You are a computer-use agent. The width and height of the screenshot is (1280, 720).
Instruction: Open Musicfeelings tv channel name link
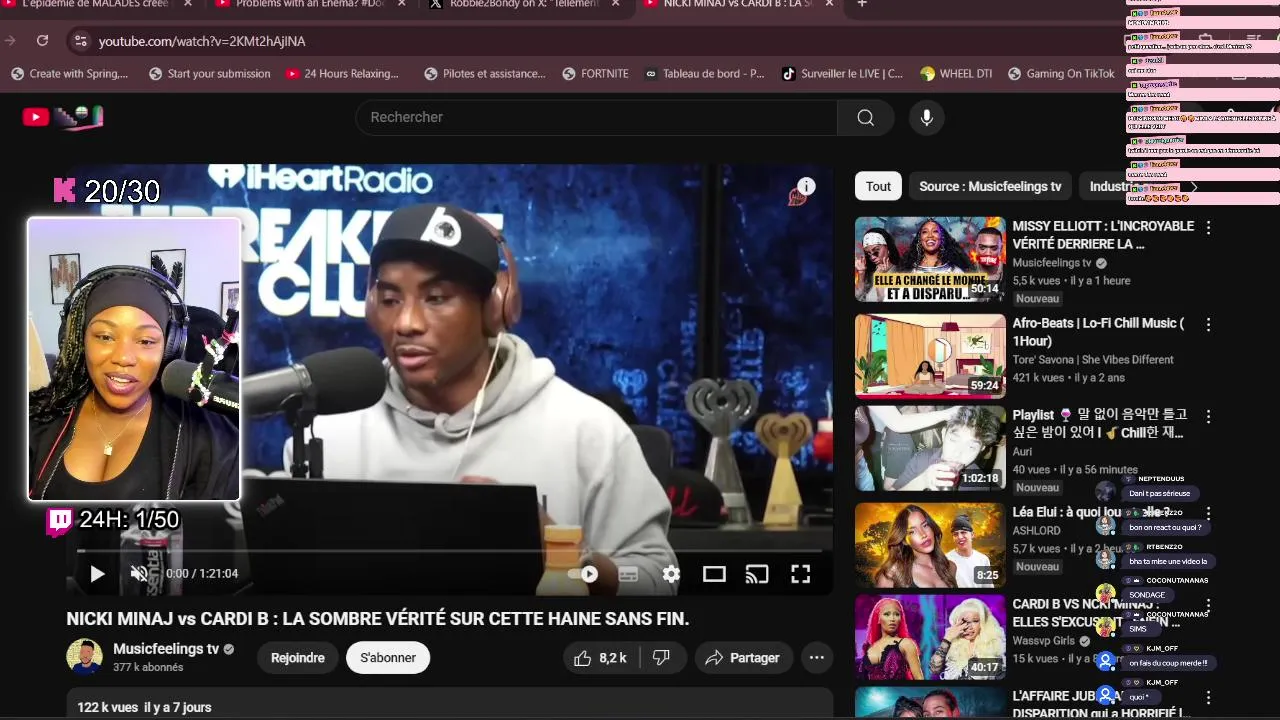tap(166, 649)
